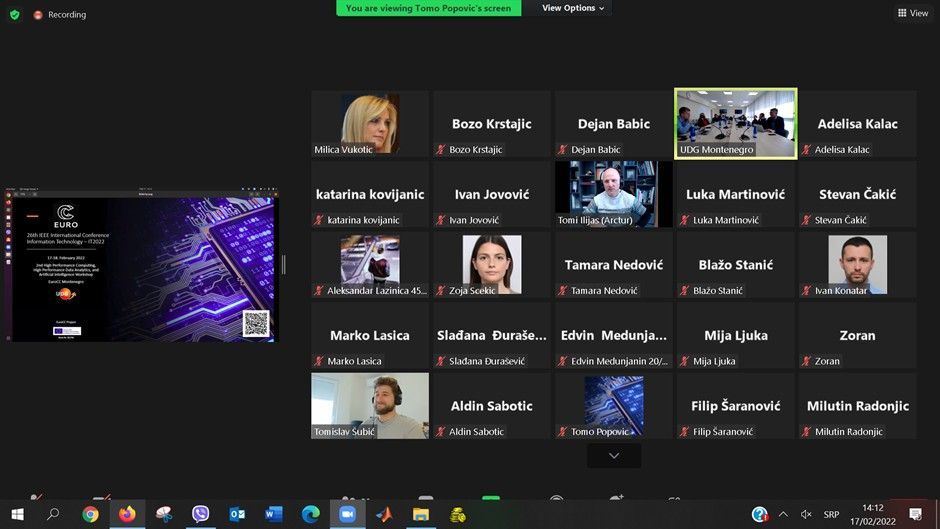Click the Zoom icon in the taskbar
This screenshot has width=940, height=529.
click(x=347, y=514)
